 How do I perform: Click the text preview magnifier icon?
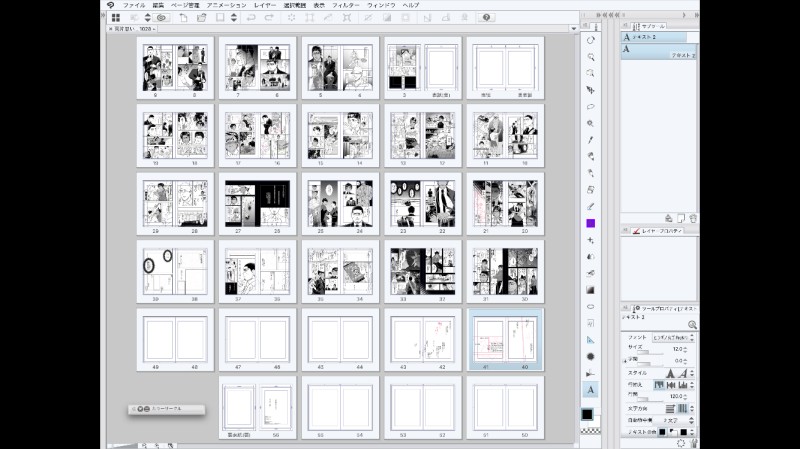pyautogui.click(x=692, y=325)
